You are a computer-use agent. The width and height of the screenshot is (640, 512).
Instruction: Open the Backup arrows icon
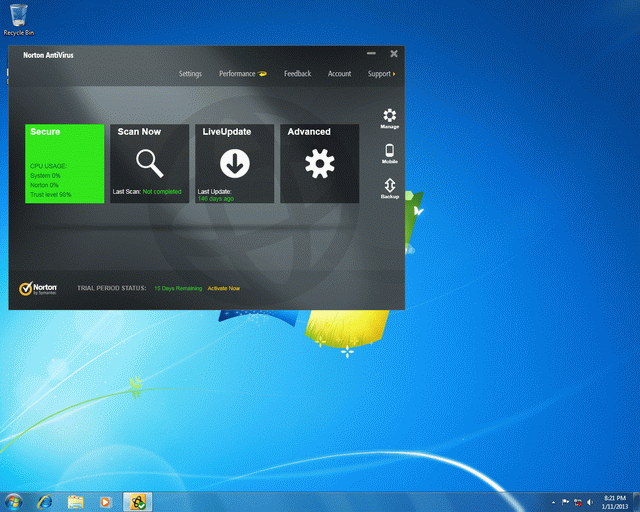pyautogui.click(x=389, y=188)
